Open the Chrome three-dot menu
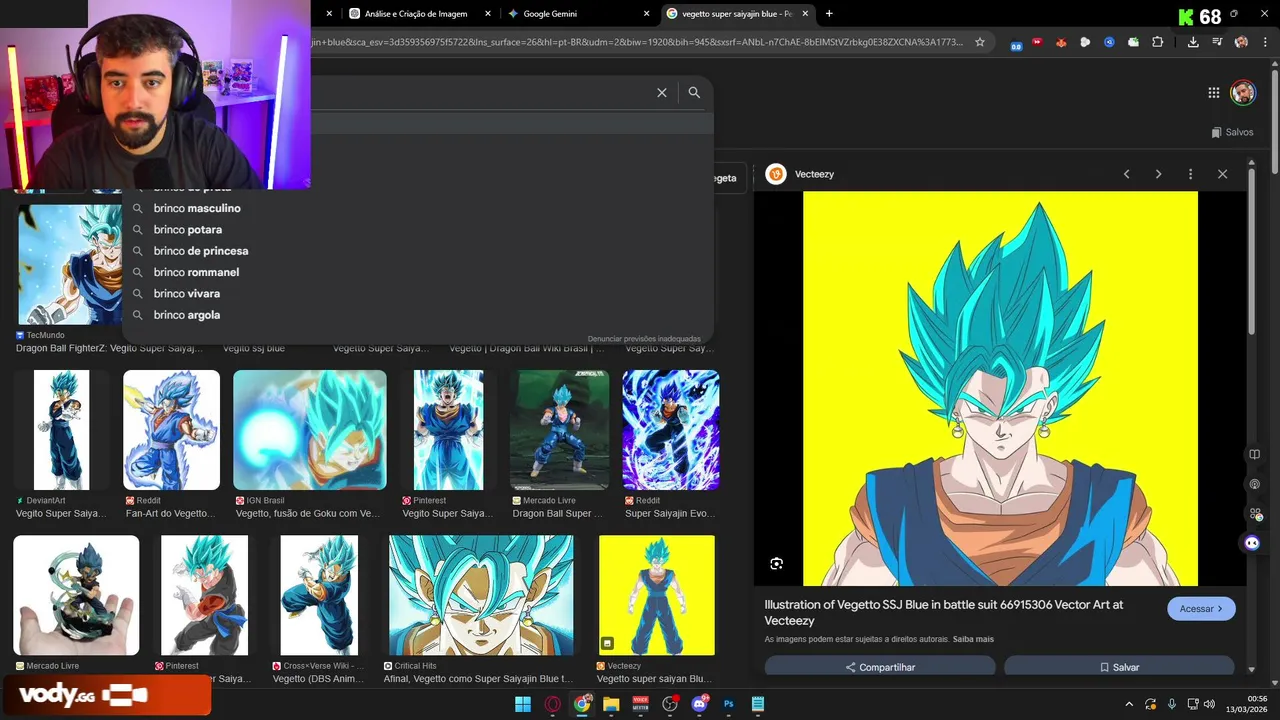The image size is (1280, 720). click(1264, 42)
